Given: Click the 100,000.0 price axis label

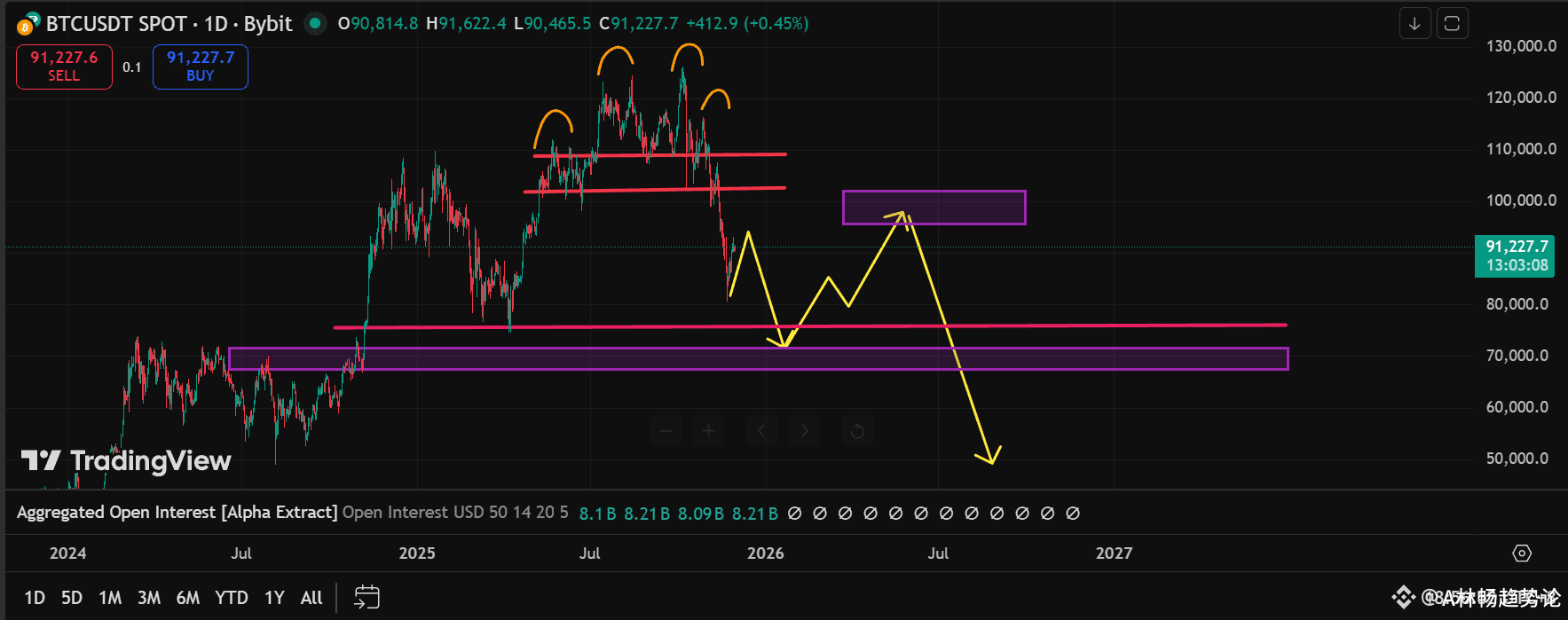Looking at the screenshot, I should [1521, 200].
